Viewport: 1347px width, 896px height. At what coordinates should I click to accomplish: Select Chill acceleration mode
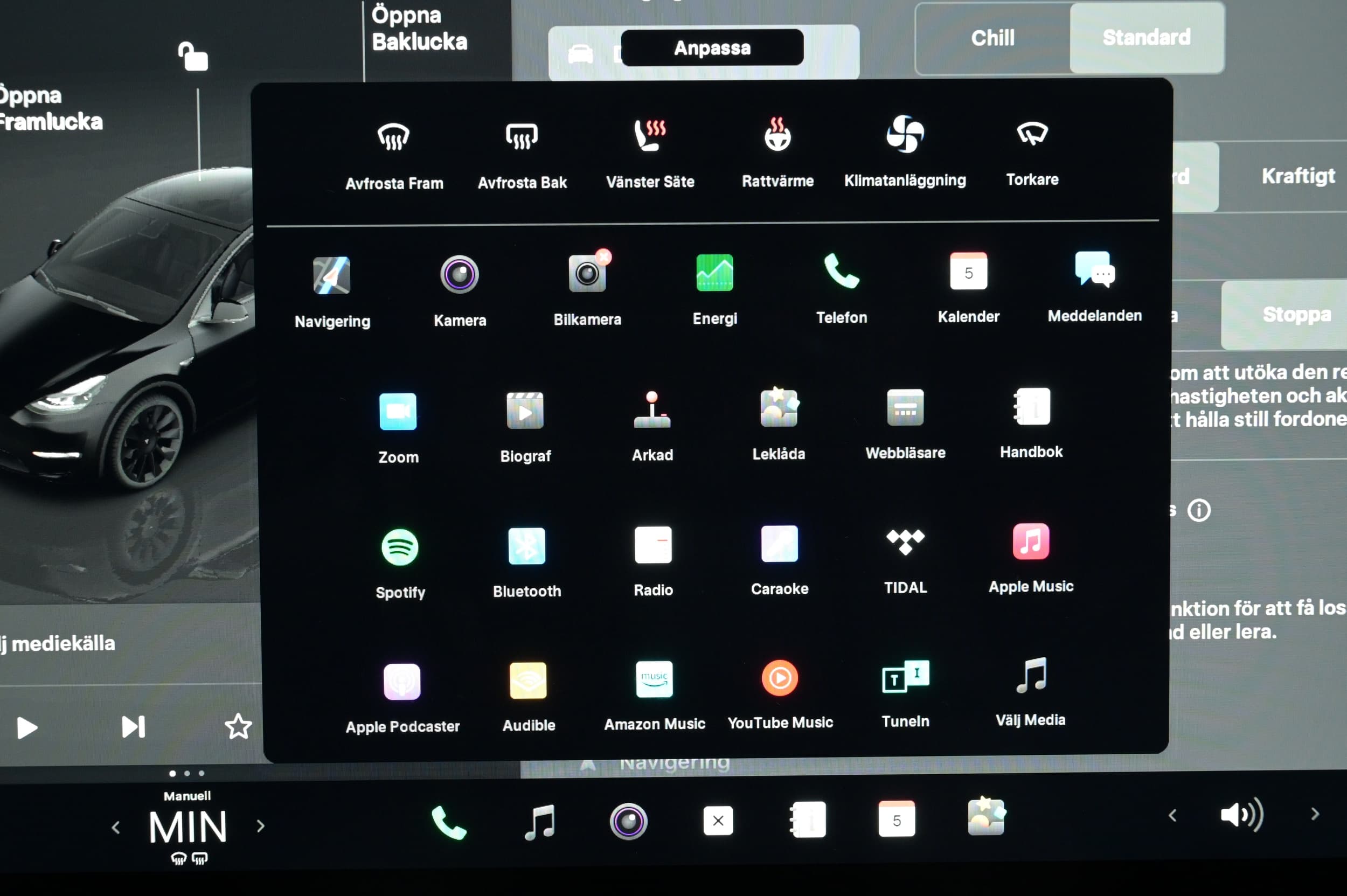click(x=992, y=38)
